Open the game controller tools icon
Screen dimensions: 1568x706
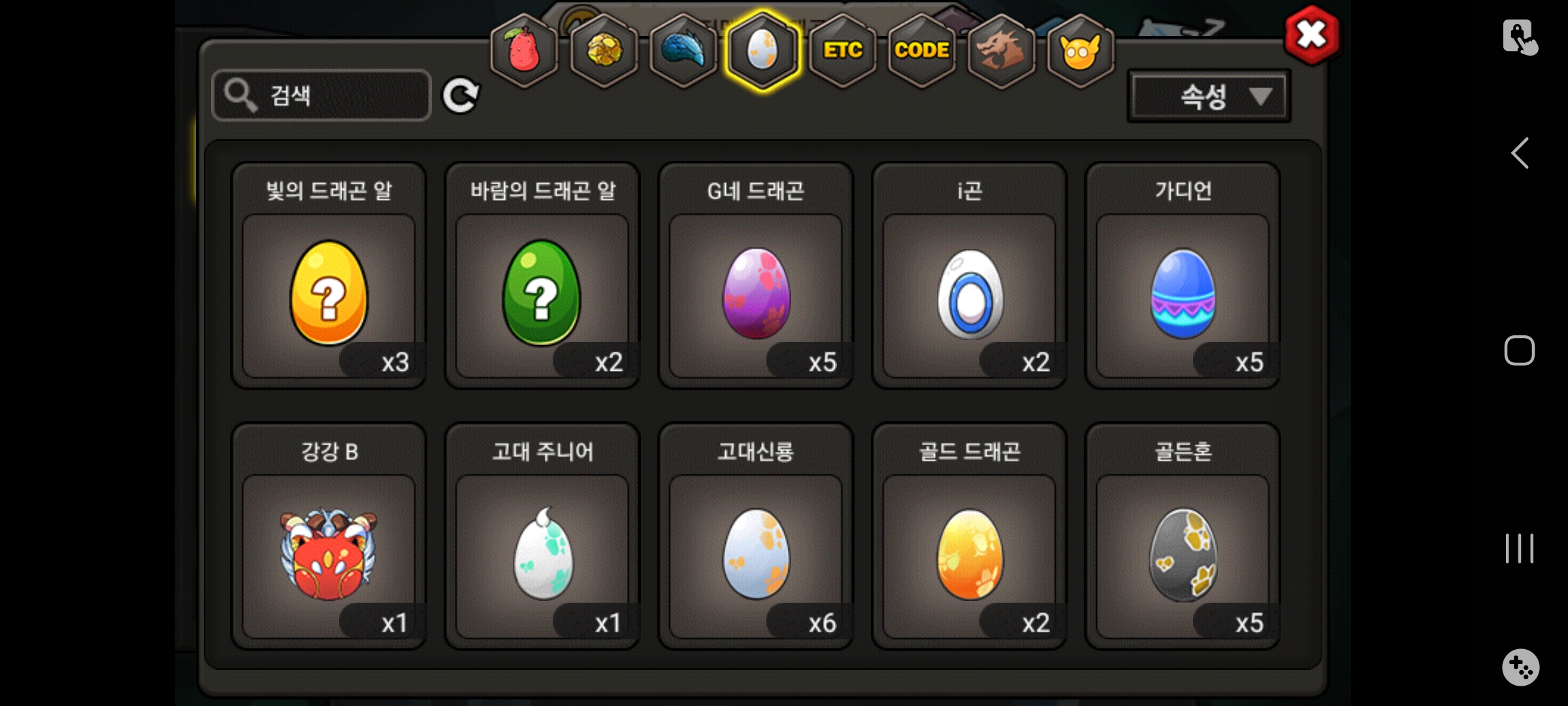[1520, 667]
